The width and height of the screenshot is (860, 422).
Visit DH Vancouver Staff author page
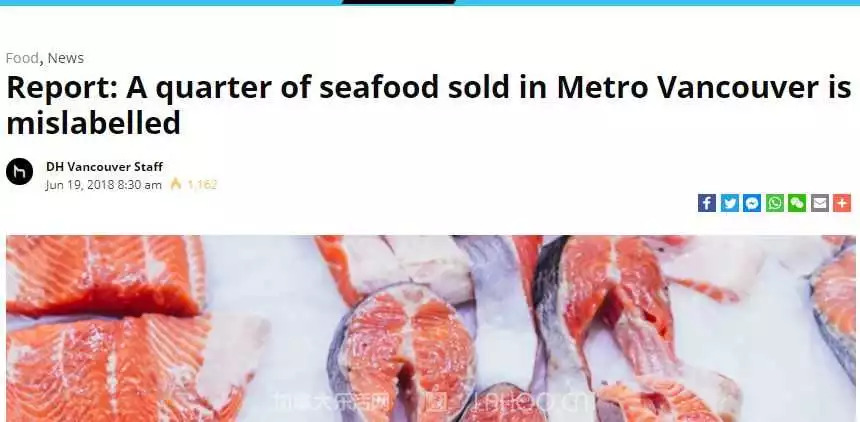[x=104, y=166]
